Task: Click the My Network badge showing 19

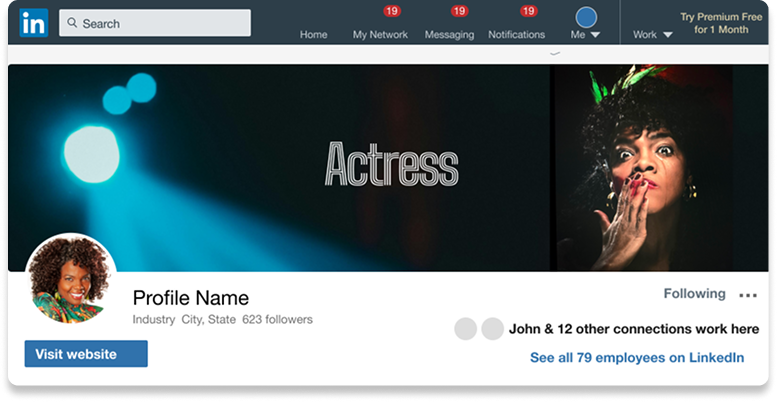Action: pyautogui.click(x=392, y=11)
